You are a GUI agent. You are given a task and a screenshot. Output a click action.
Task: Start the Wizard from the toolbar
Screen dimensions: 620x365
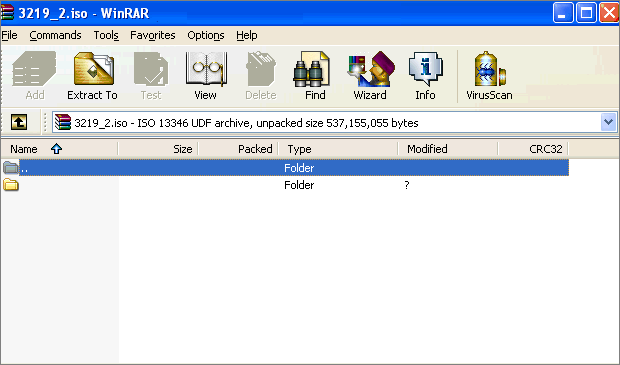pos(370,75)
